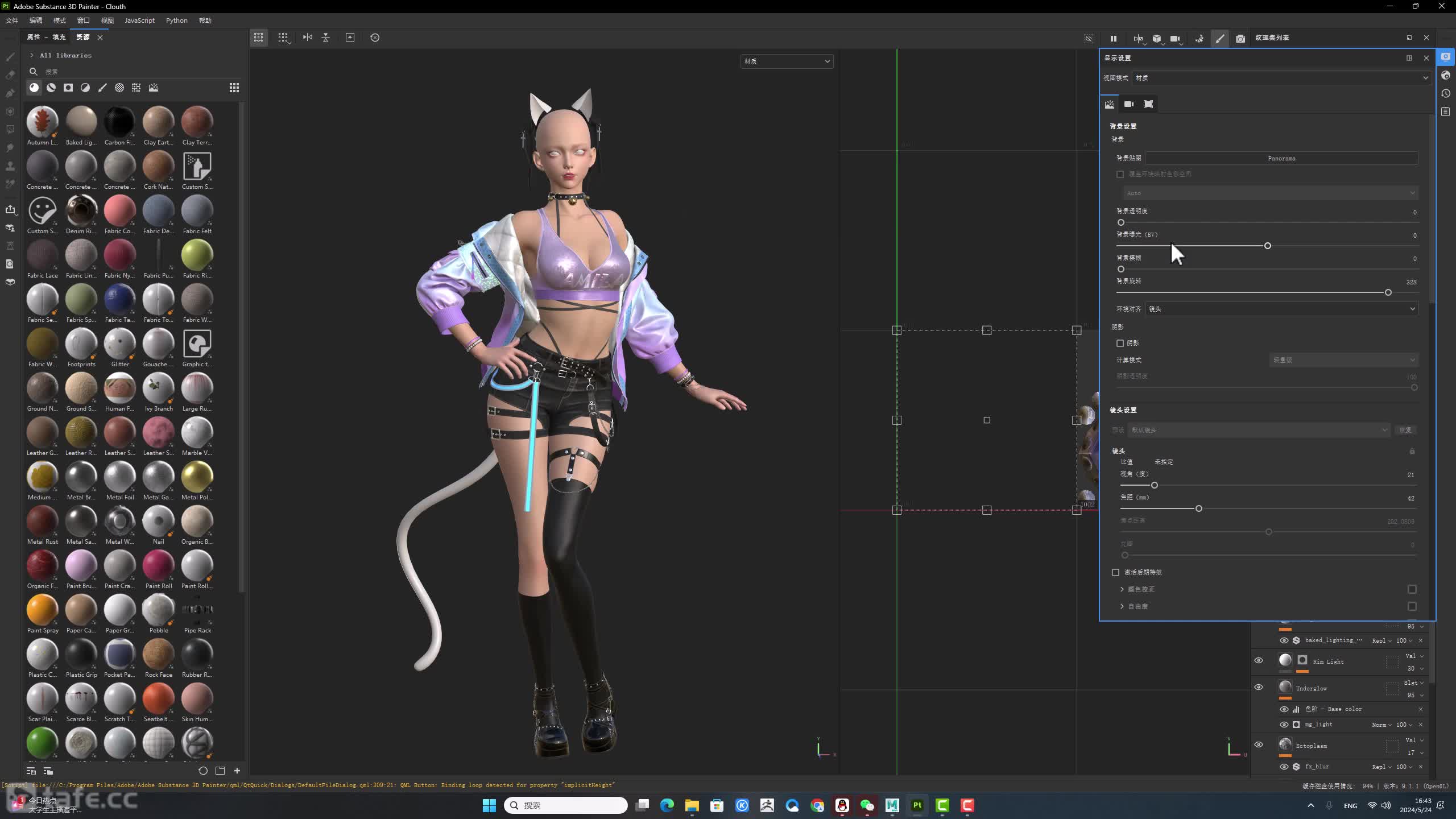Filter assets by brushes icon

(x=102, y=88)
